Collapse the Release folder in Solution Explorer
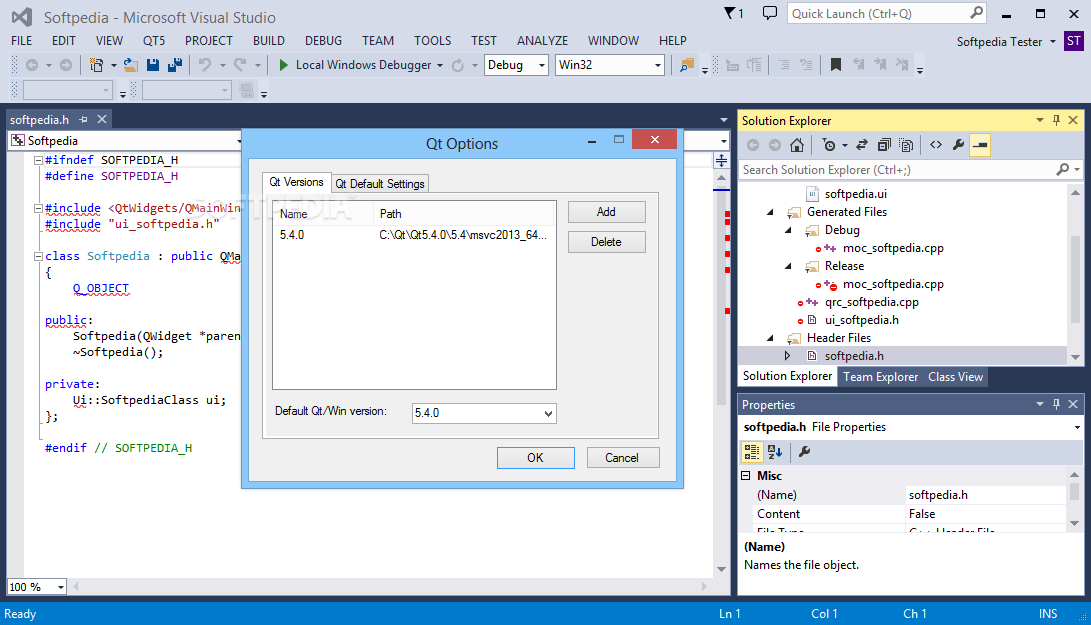 point(788,266)
